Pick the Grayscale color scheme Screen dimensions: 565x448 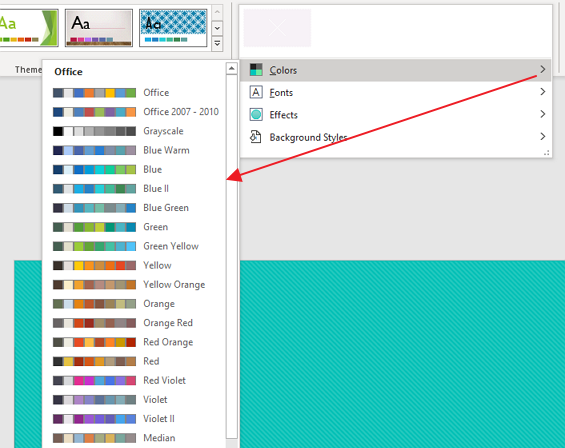click(x=136, y=131)
